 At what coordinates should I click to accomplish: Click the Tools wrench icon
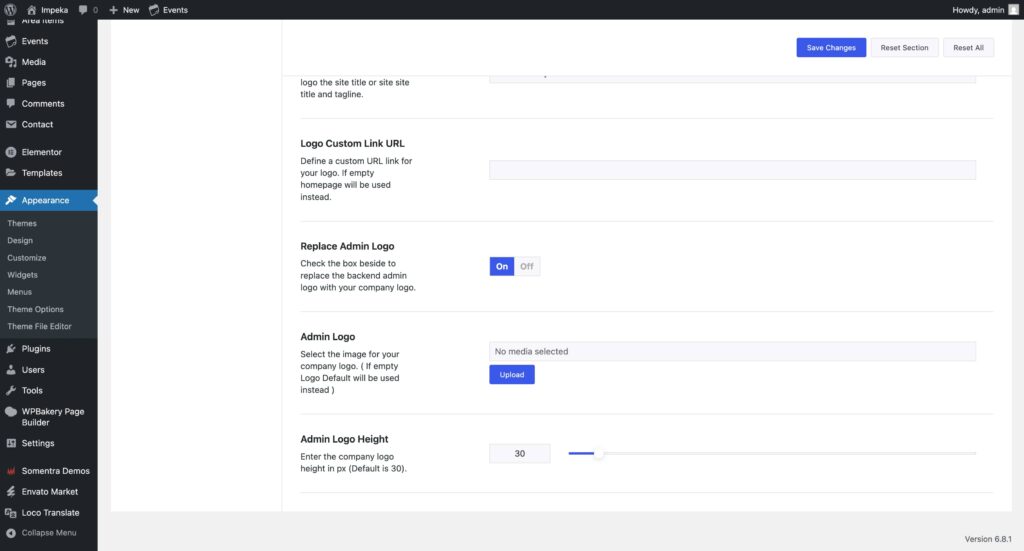pos(11,390)
